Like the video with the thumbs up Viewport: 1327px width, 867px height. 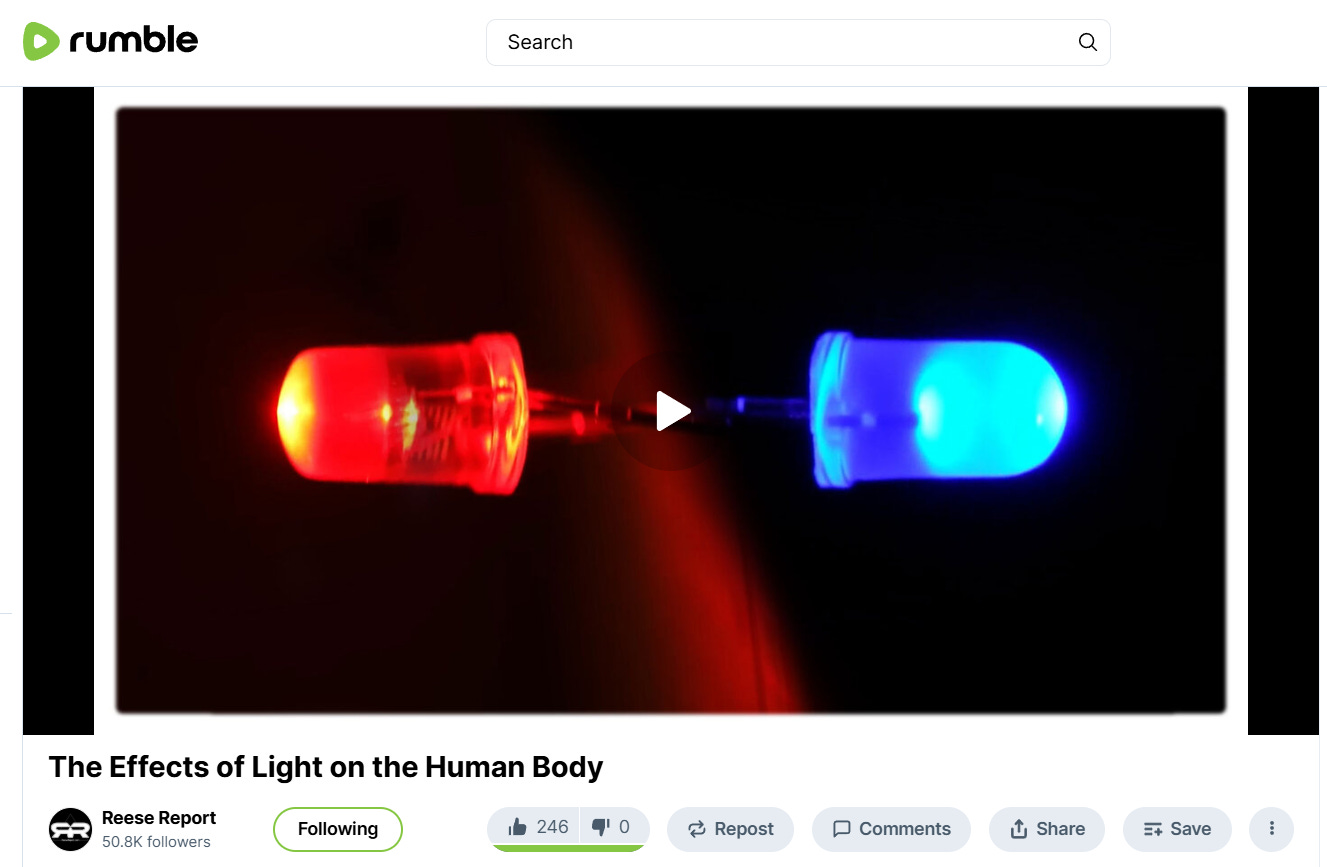533,827
